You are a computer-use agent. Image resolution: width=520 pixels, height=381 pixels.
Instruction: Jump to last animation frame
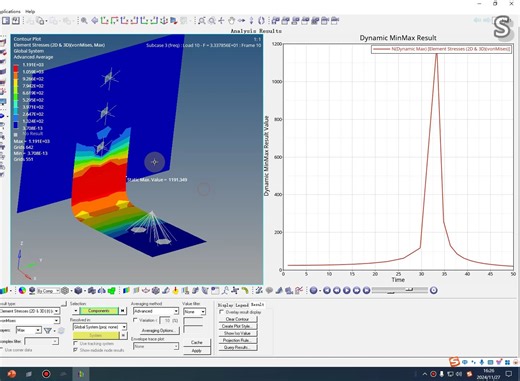pos(366,290)
